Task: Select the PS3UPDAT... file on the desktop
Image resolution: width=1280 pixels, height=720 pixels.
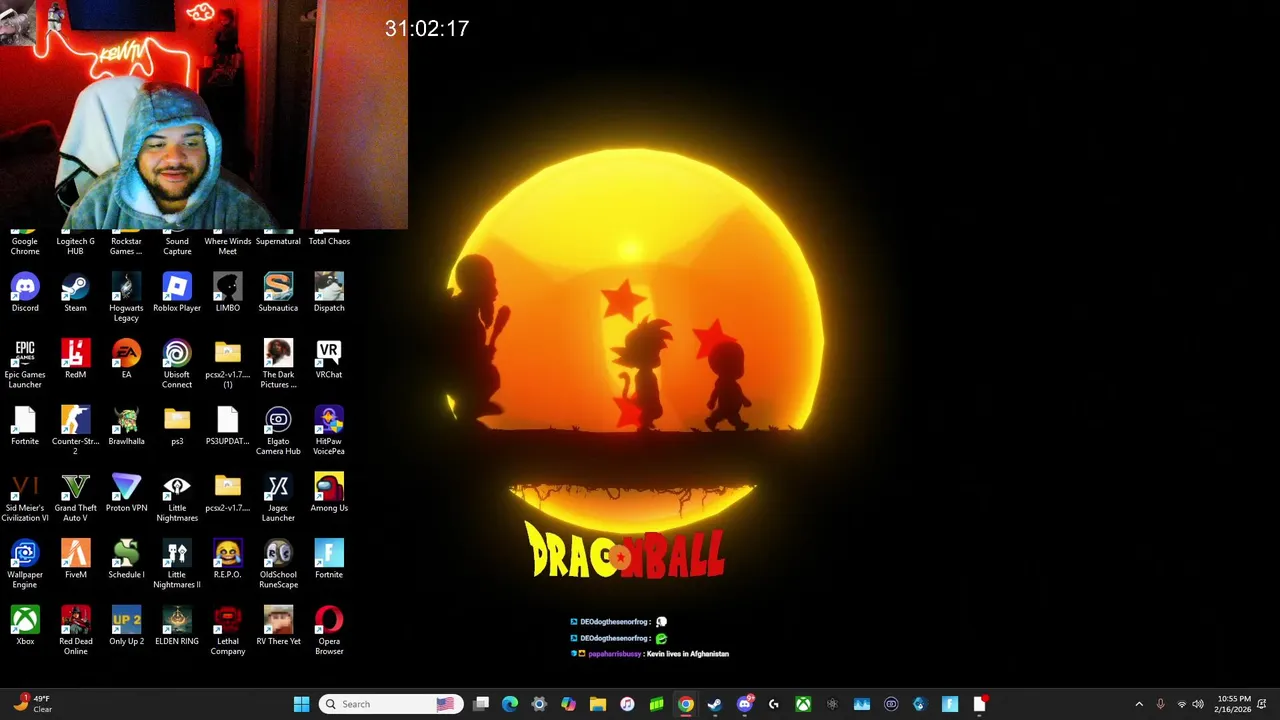Action: pos(228,427)
